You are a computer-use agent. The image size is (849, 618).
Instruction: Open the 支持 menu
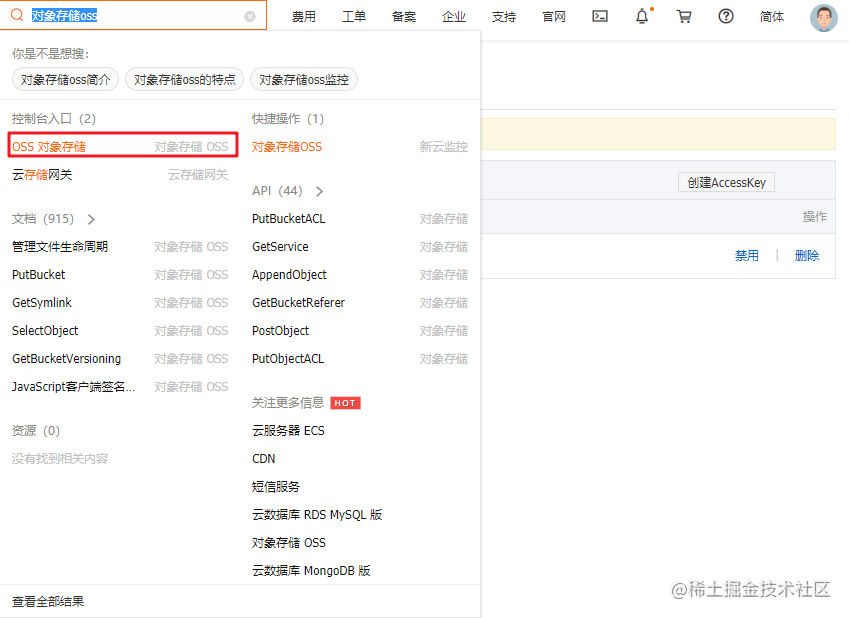click(504, 17)
